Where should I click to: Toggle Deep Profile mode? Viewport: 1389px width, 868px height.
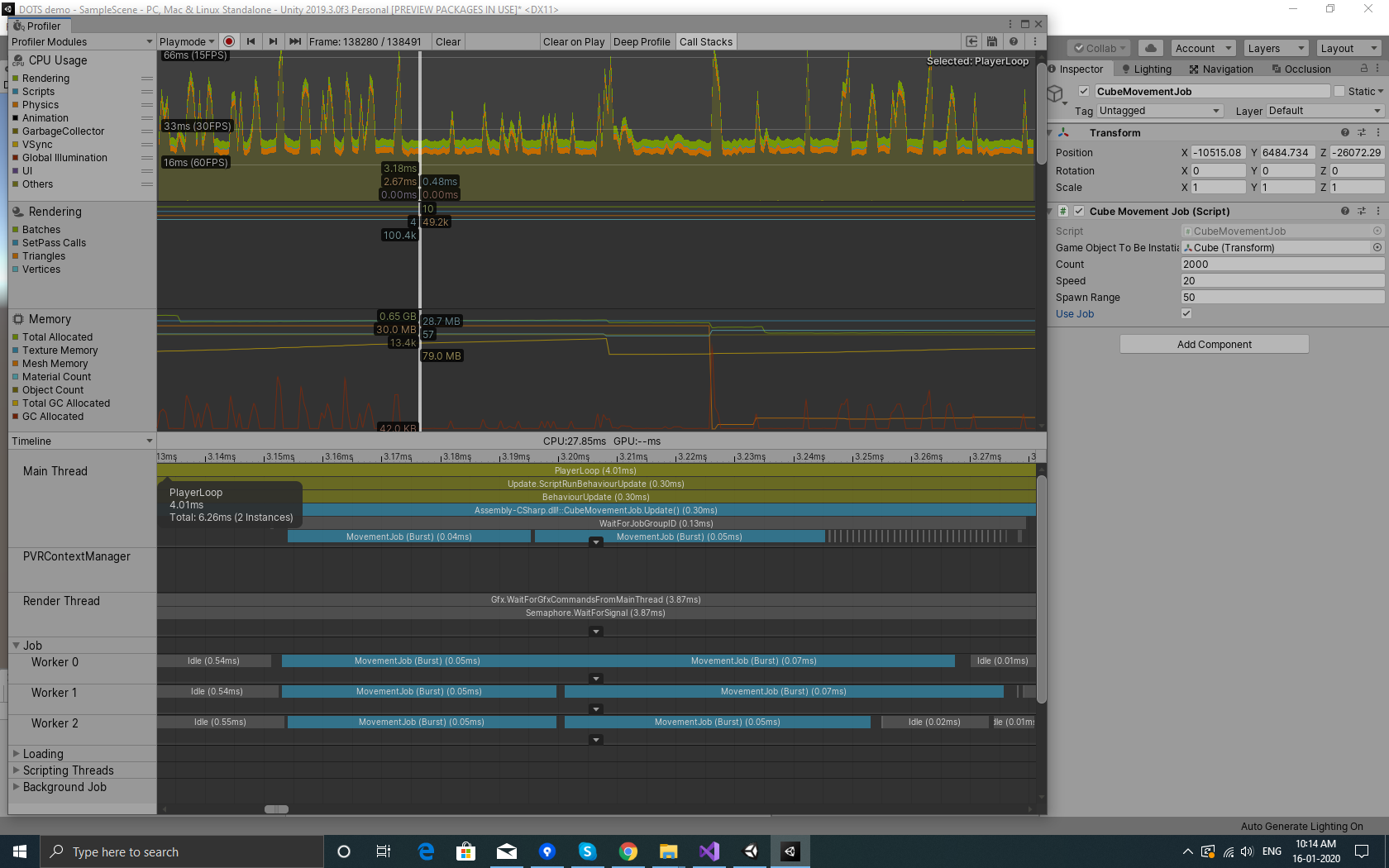pyautogui.click(x=642, y=41)
